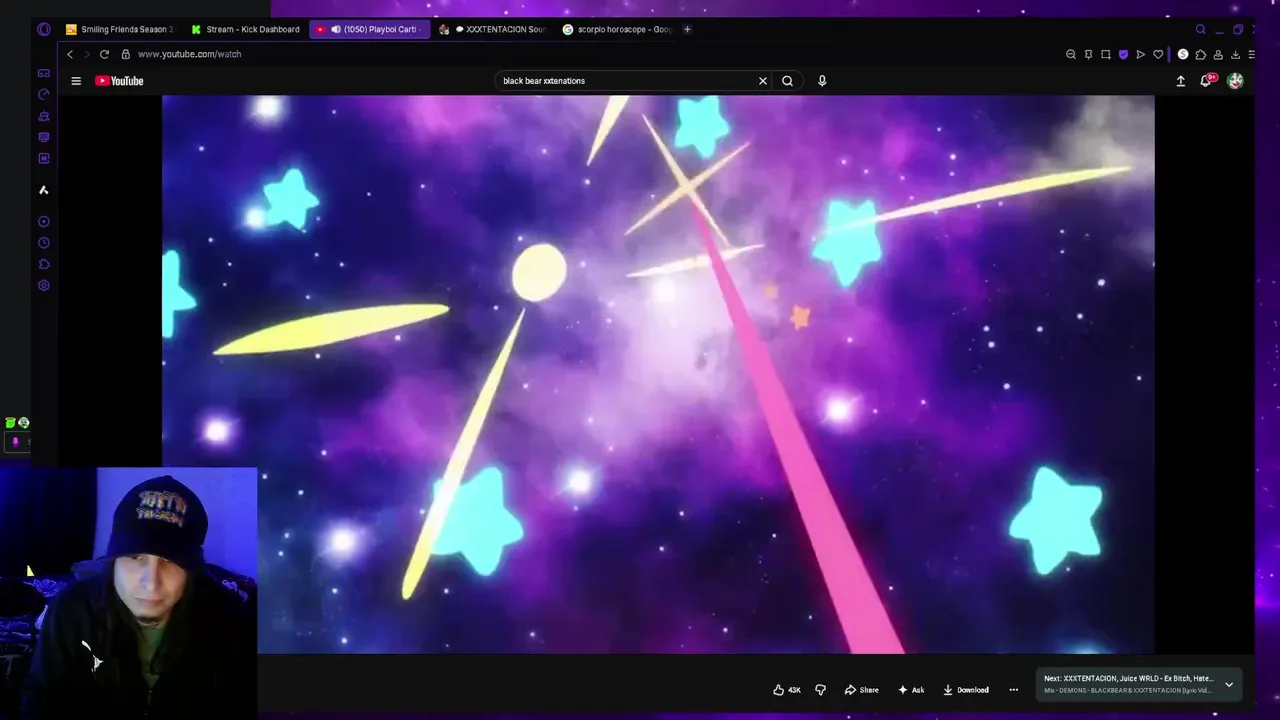This screenshot has height=720, width=1280.
Task: Open GX Control speedometer icon in sidebar
Action: tap(44, 94)
